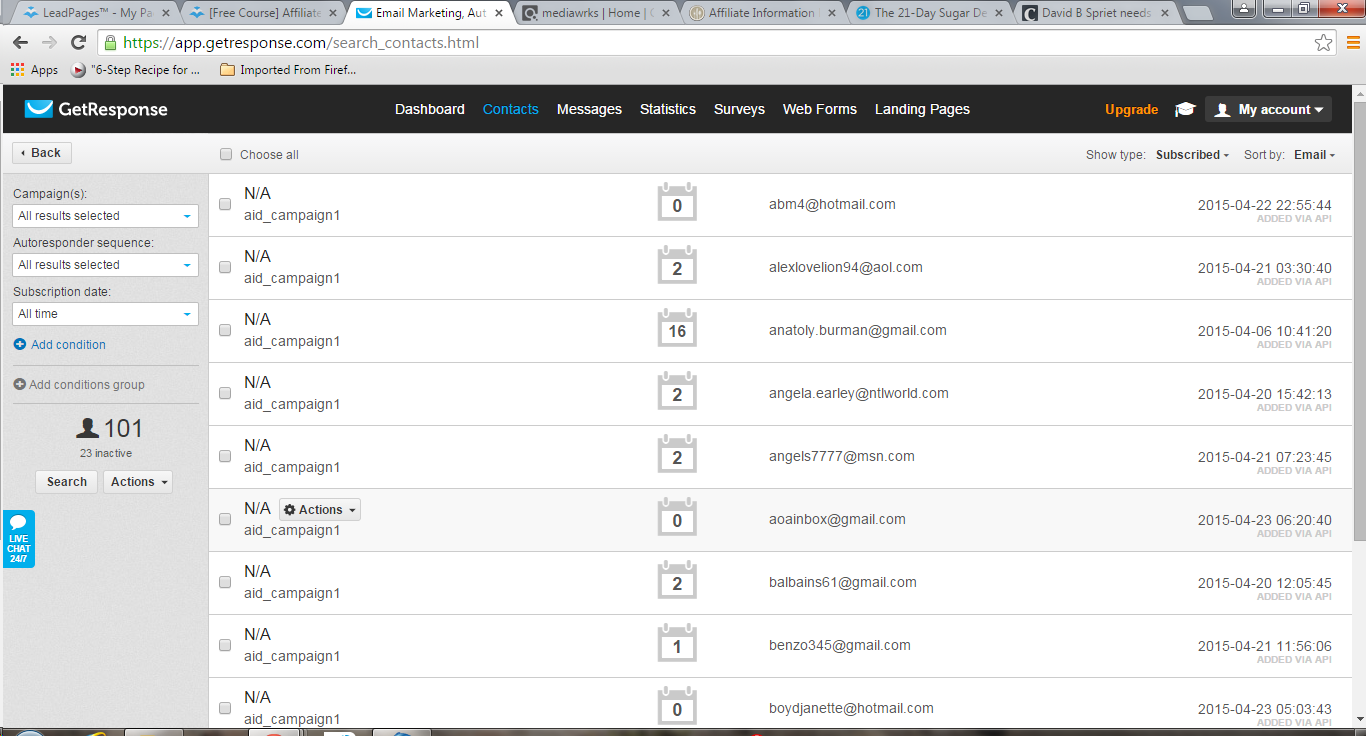Screen dimensions: 1366x736
Task: Go forward with the browser forward arrow
Action: coord(49,43)
